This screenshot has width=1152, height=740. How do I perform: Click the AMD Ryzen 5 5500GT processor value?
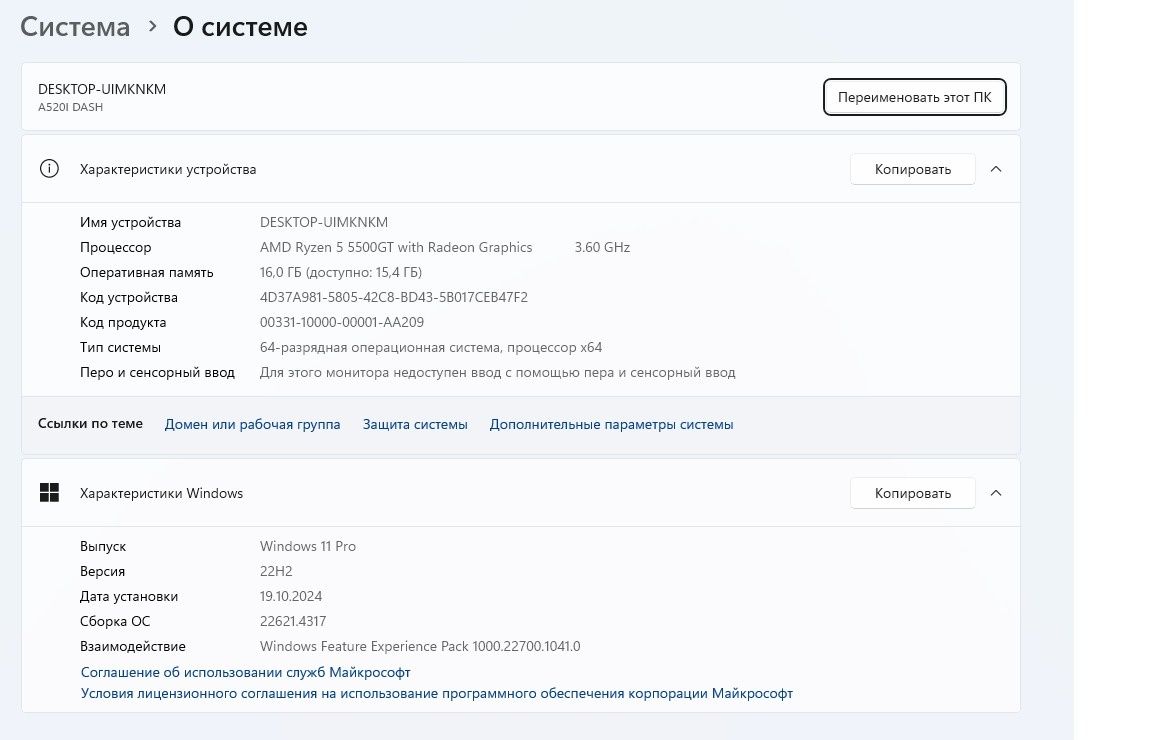click(x=396, y=247)
